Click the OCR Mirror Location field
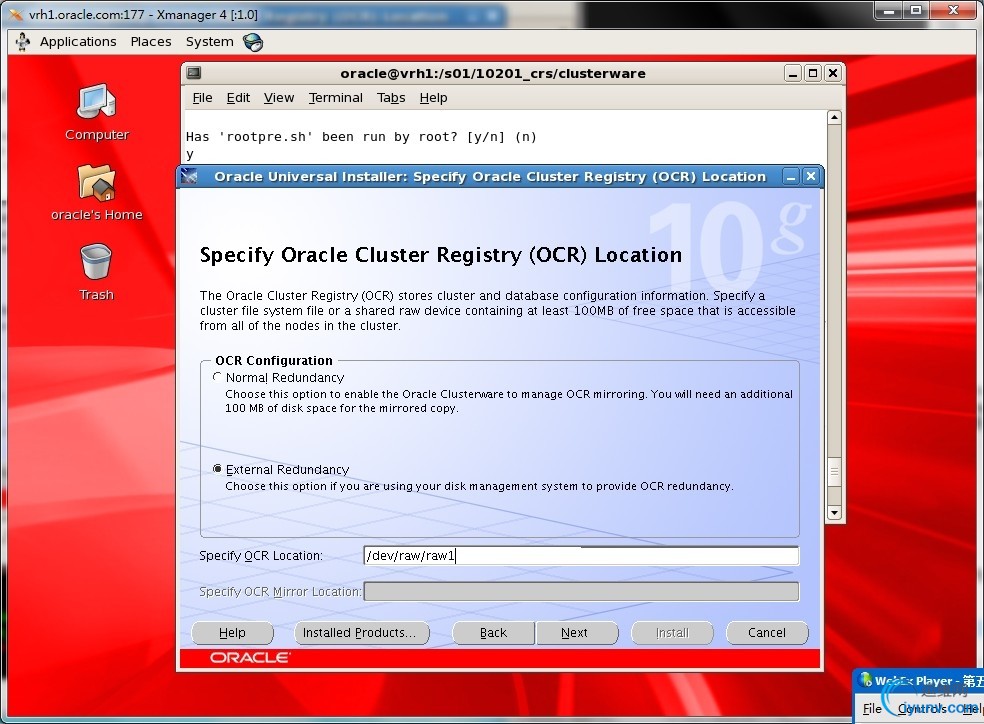 [x=581, y=591]
